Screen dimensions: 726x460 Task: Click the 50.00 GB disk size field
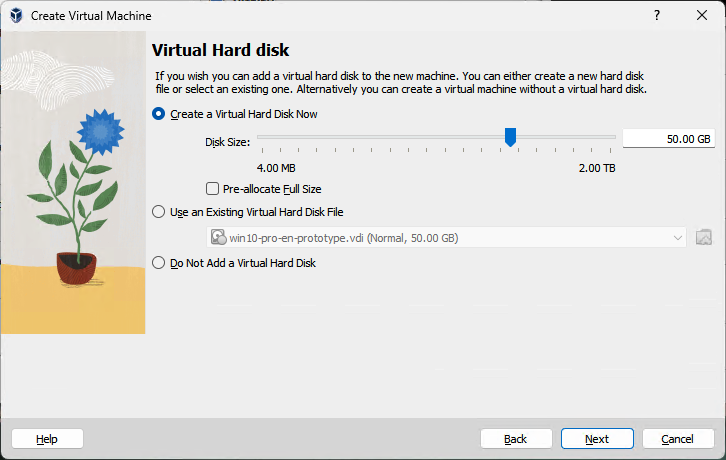(668, 139)
